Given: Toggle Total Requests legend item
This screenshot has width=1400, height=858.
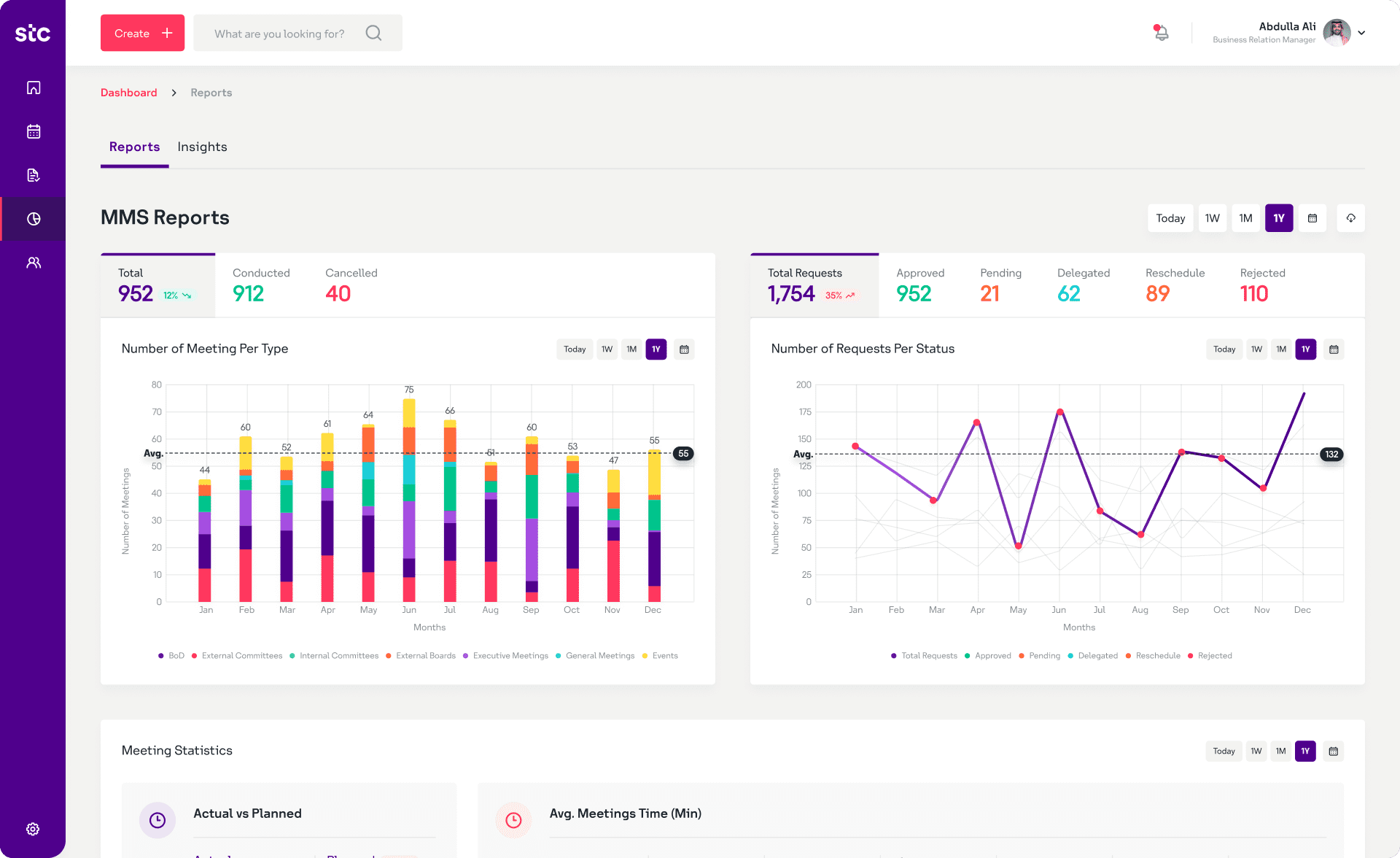Looking at the screenshot, I should 924,656.
